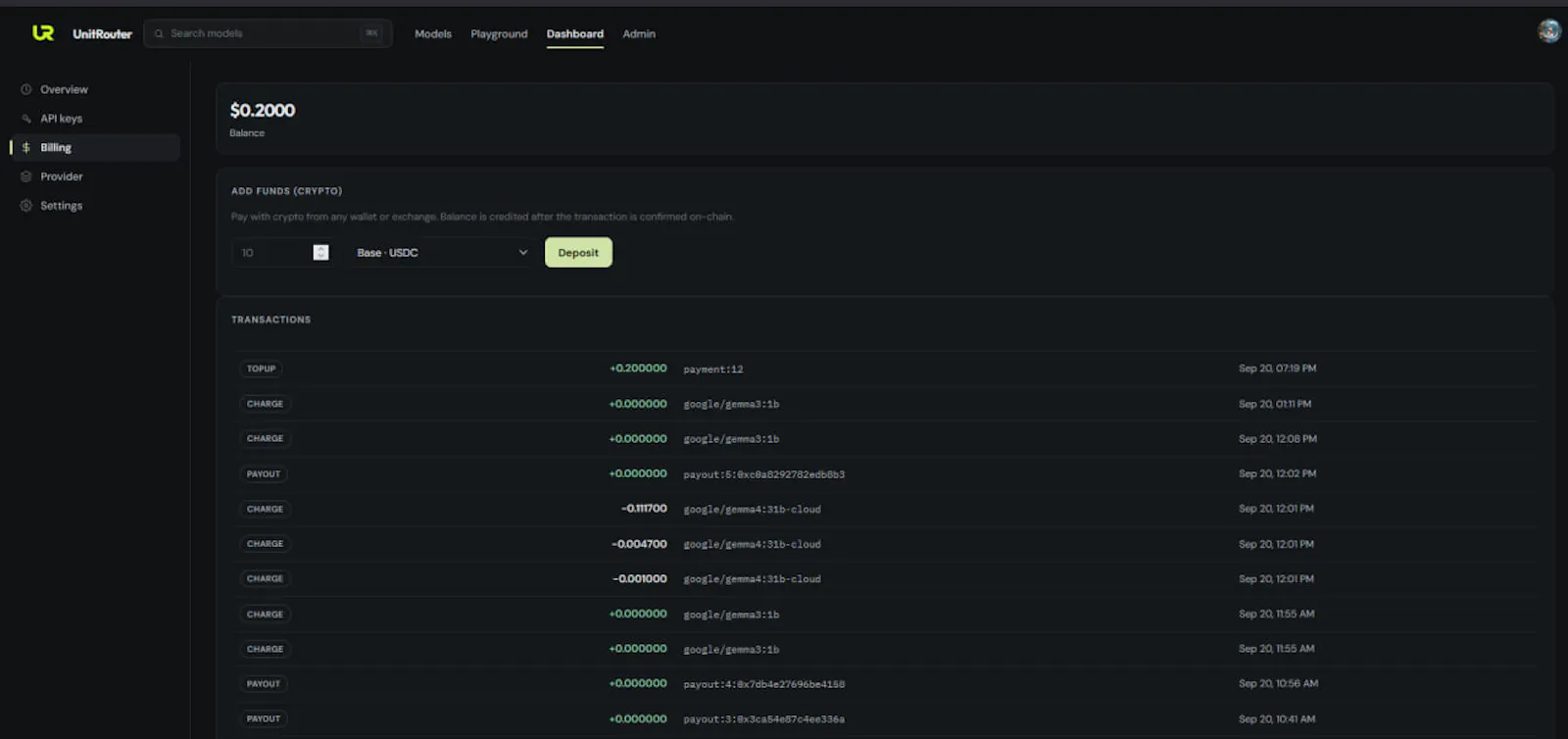Open the Admin tab
The width and height of the screenshot is (1568, 739).
[x=639, y=33]
